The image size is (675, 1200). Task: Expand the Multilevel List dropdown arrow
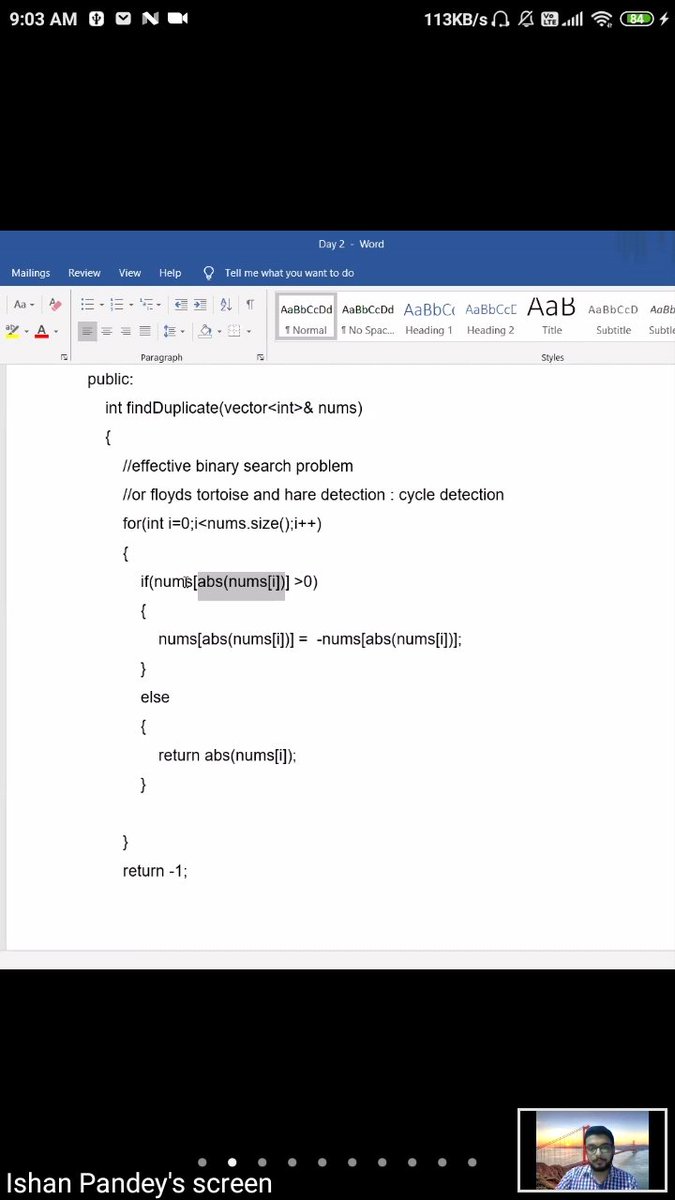(x=159, y=304)
